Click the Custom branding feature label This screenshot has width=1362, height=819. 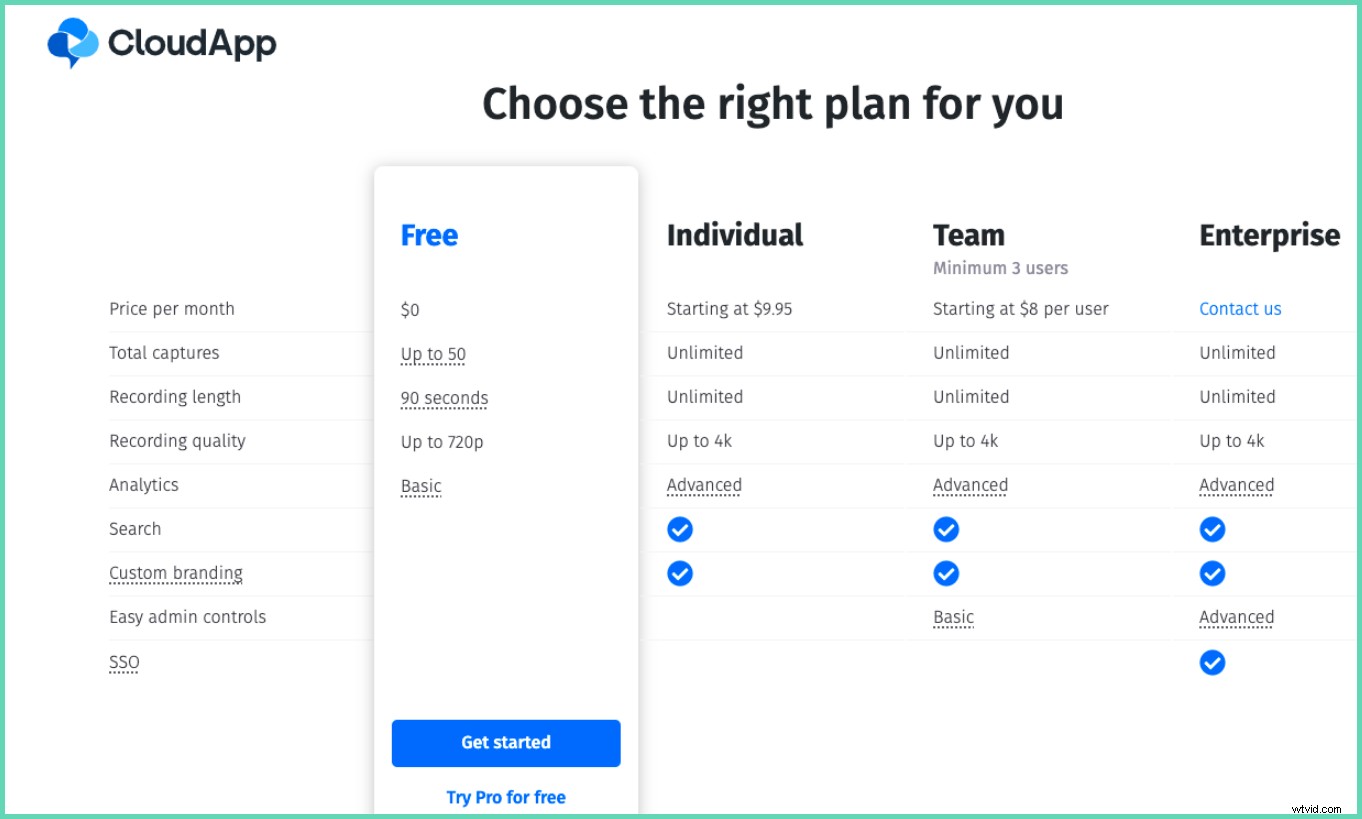click(176, 573)
